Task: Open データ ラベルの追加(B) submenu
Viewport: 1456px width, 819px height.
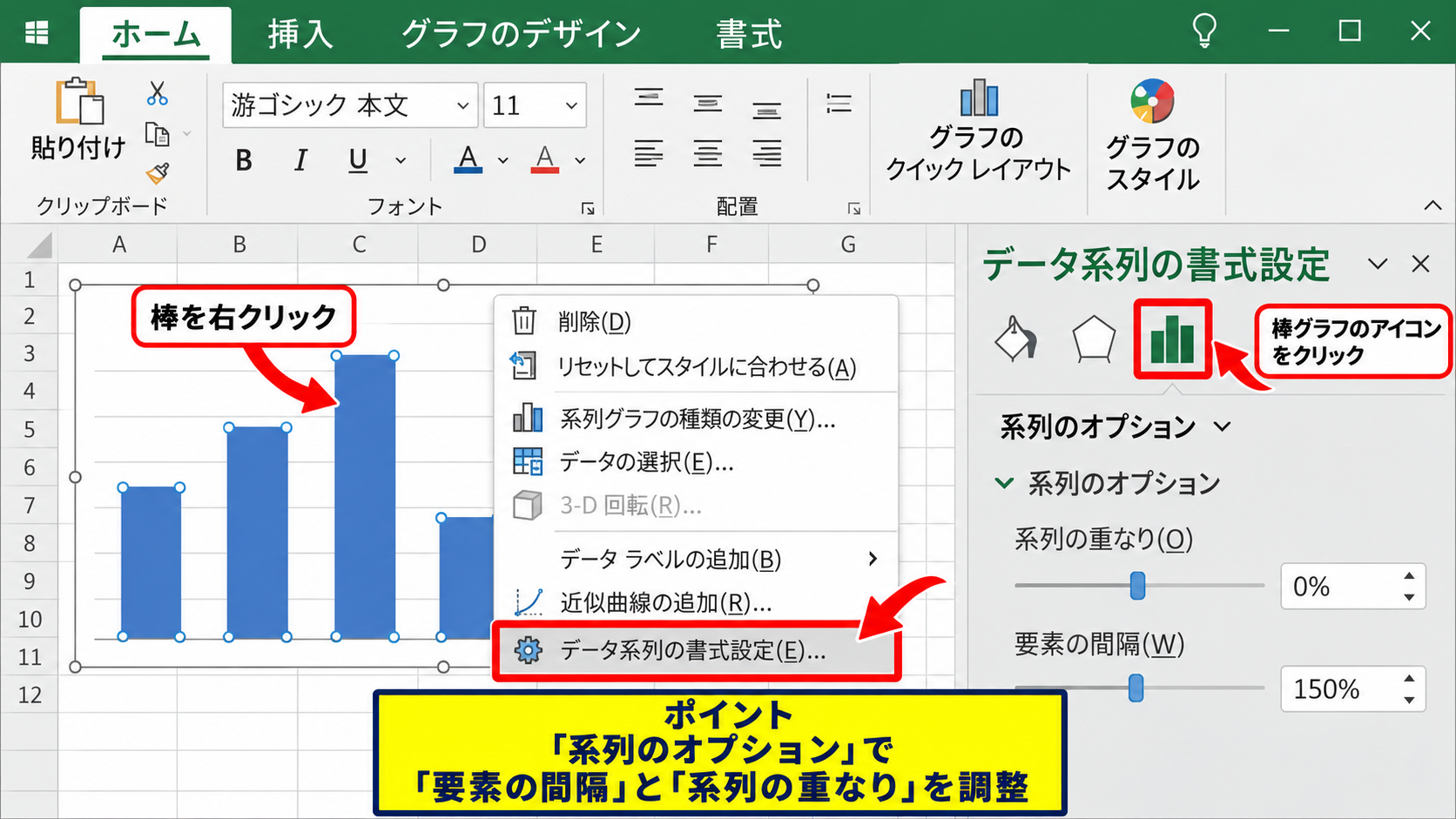Action: pos(696,559)
